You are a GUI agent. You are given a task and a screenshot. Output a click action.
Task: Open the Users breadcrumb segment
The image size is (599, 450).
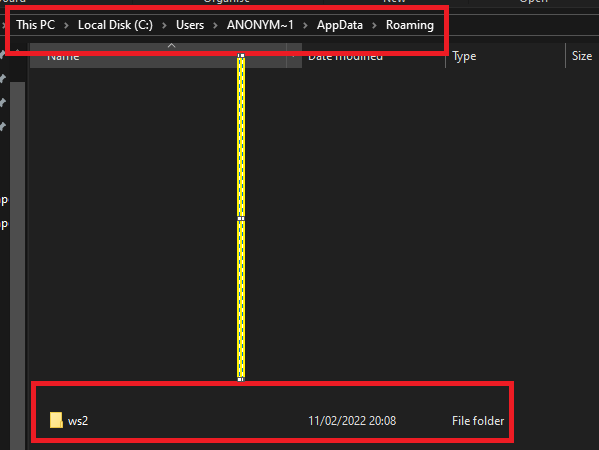click(x=190, y=25)
